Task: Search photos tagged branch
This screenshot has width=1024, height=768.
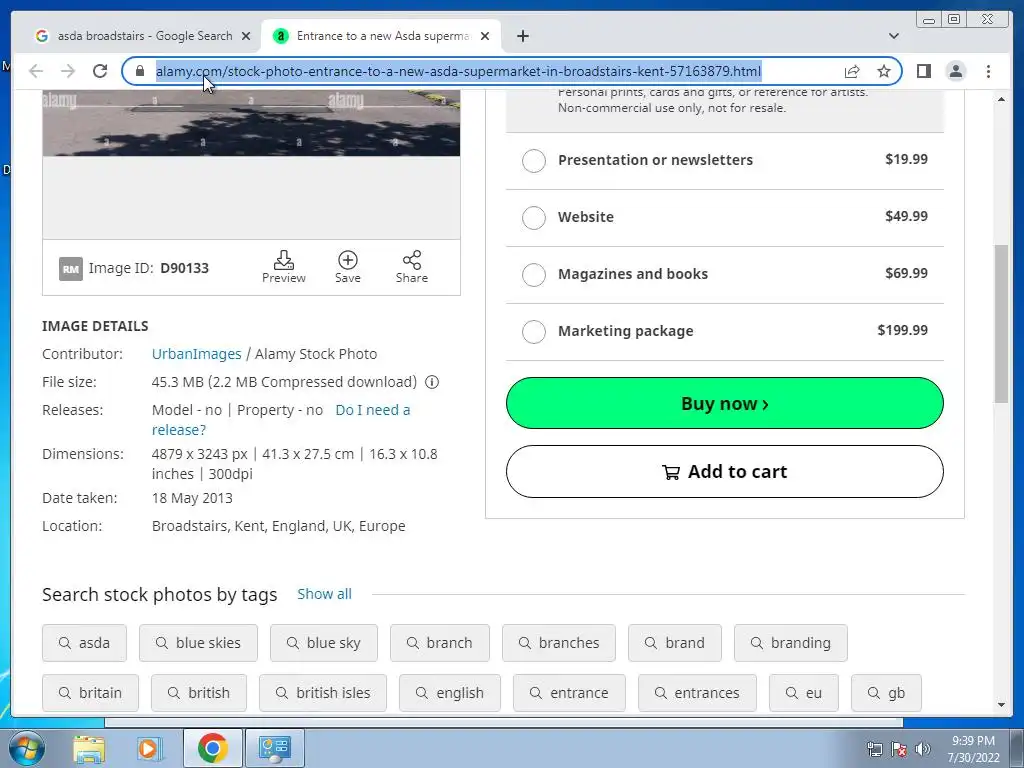Action: tap(440, 643)
